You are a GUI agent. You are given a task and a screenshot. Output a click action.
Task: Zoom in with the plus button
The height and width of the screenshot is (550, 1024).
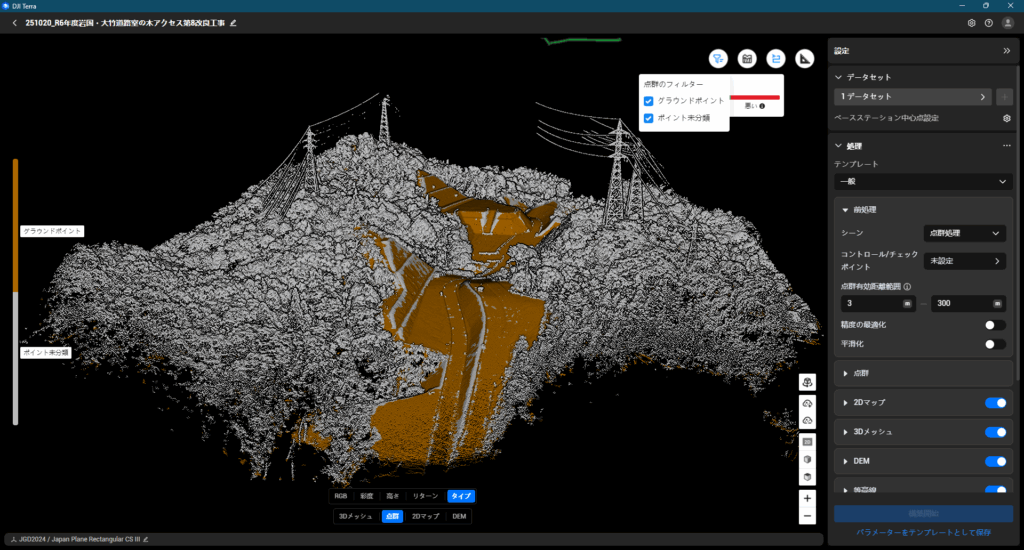tap(807, 497)
